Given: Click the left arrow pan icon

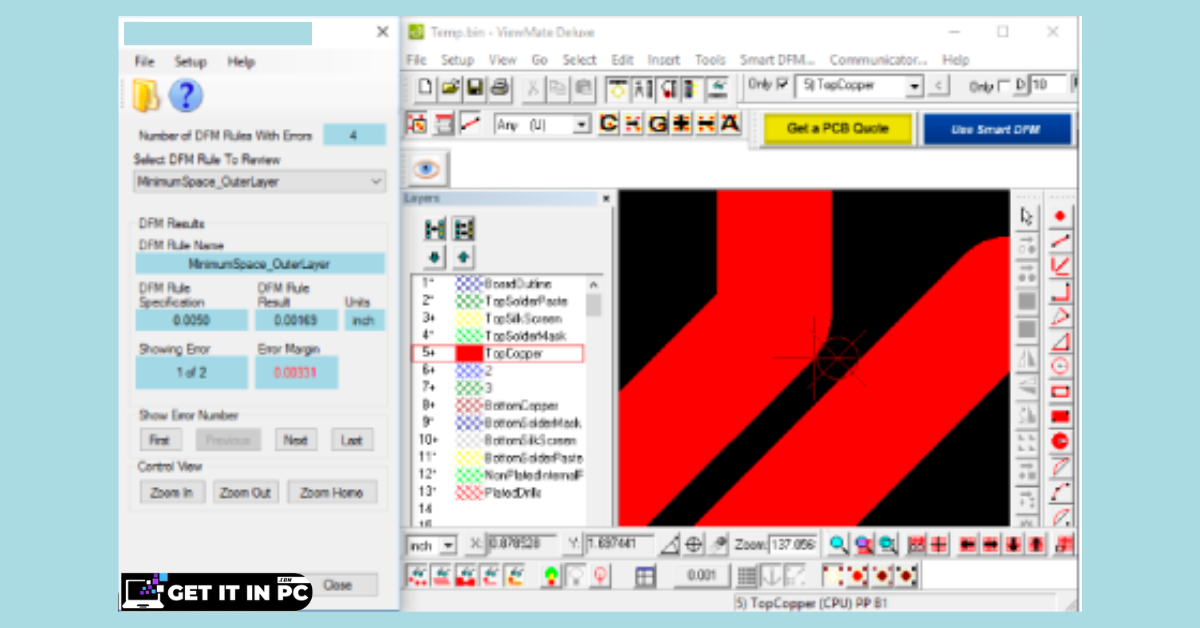Looking at the screenshot, I should pos(967,545).
